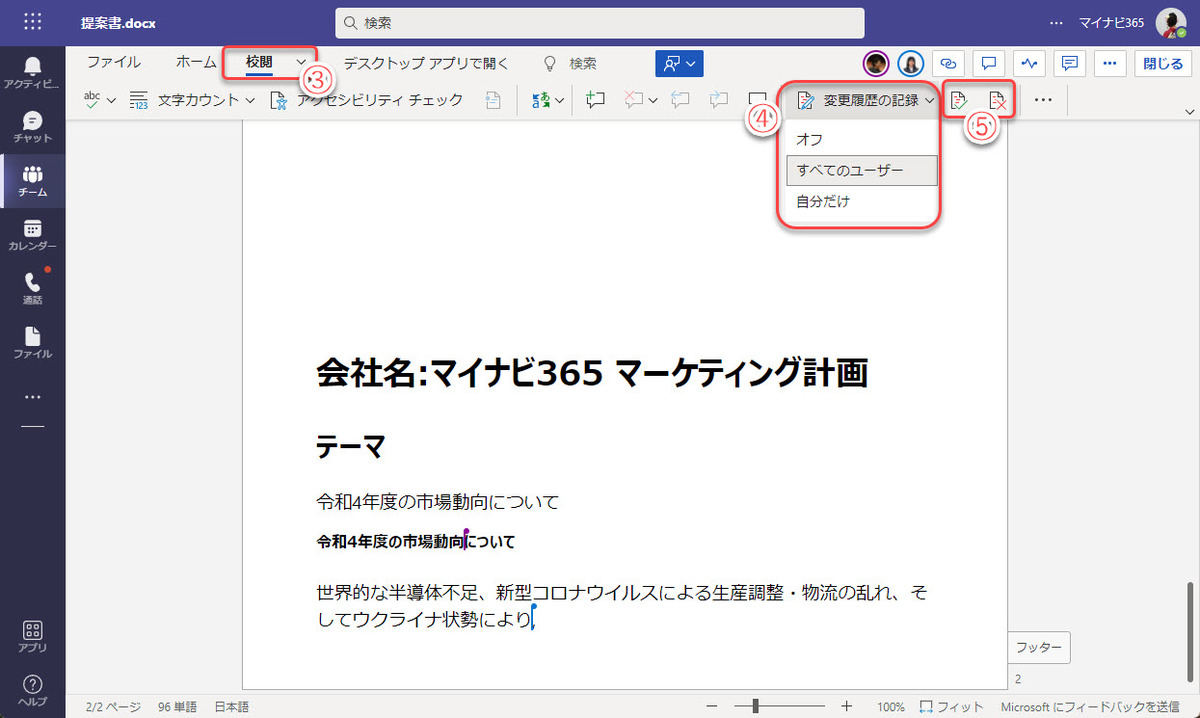Open the Activity feed in sidebar

point(32,73)
